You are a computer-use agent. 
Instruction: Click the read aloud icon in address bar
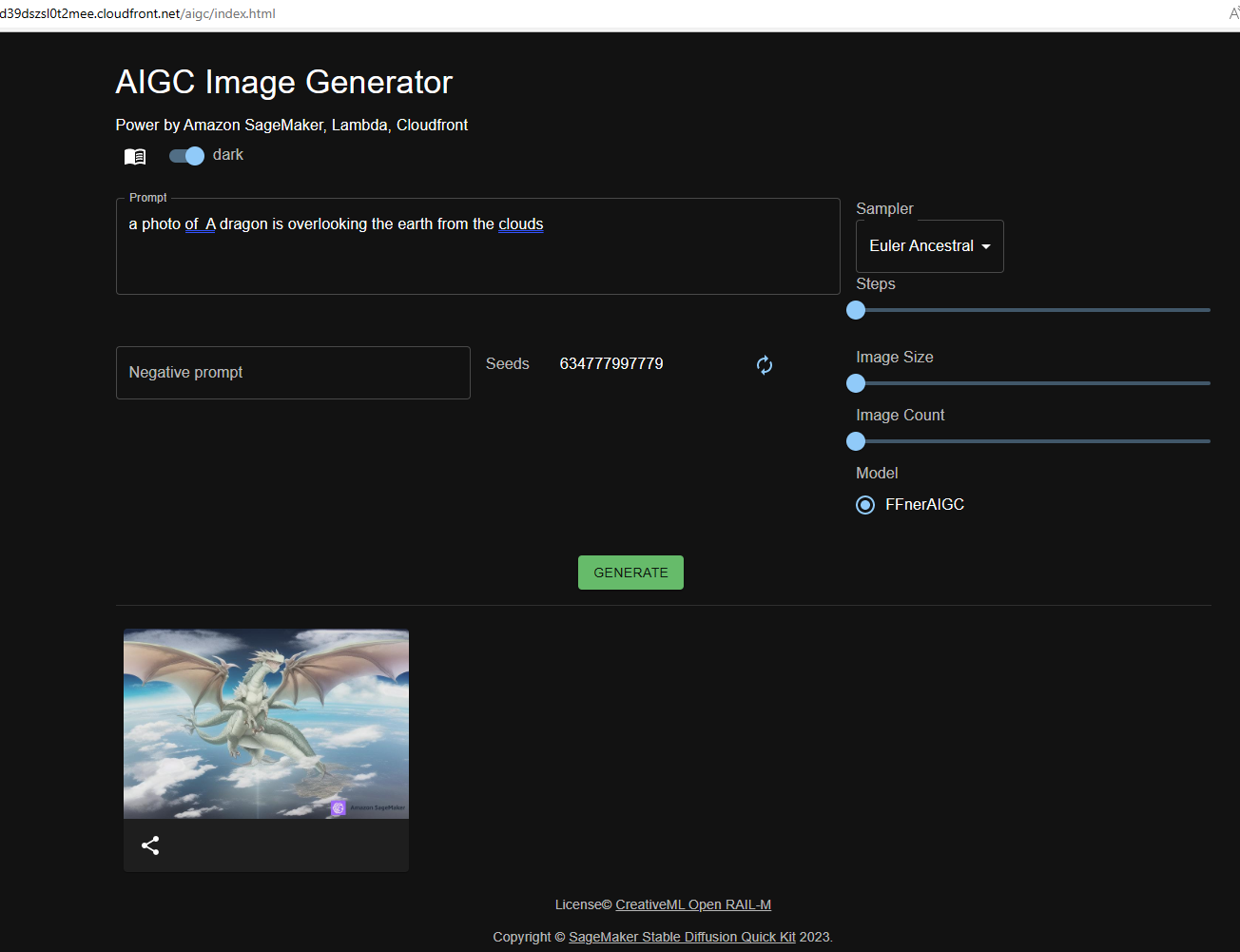pos(1233,14)
